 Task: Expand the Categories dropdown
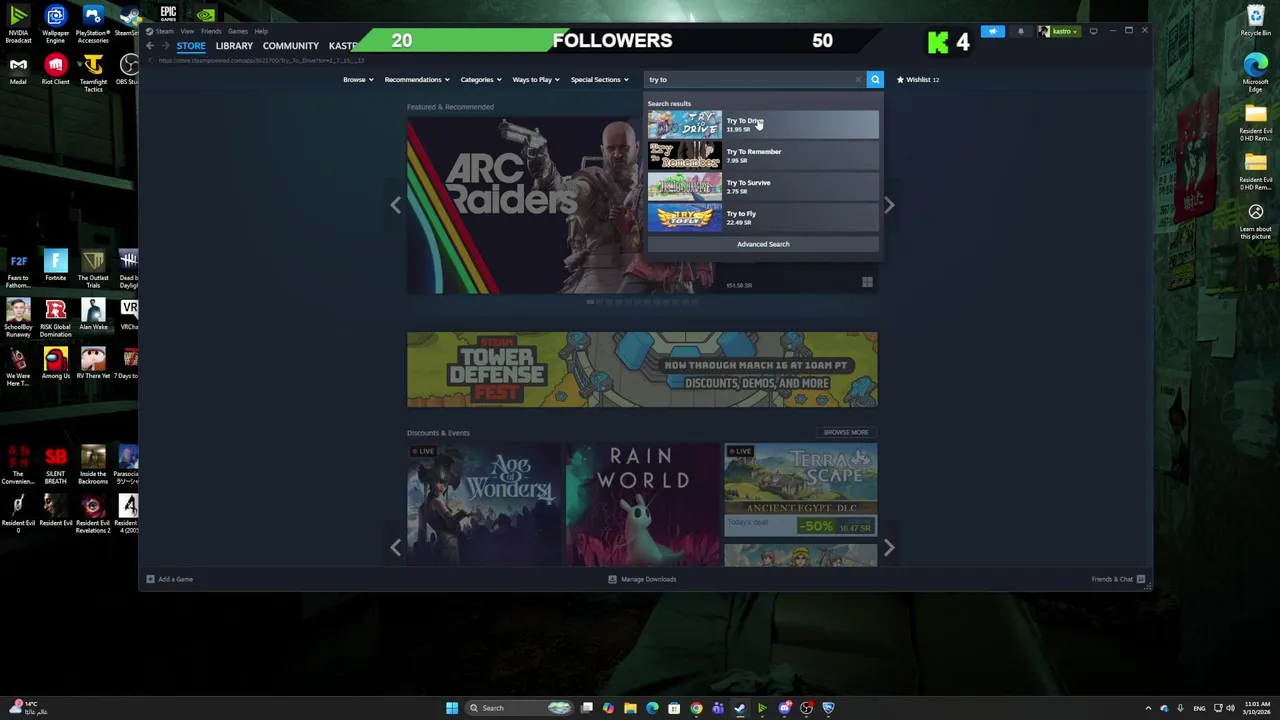(x=481, y=79)
